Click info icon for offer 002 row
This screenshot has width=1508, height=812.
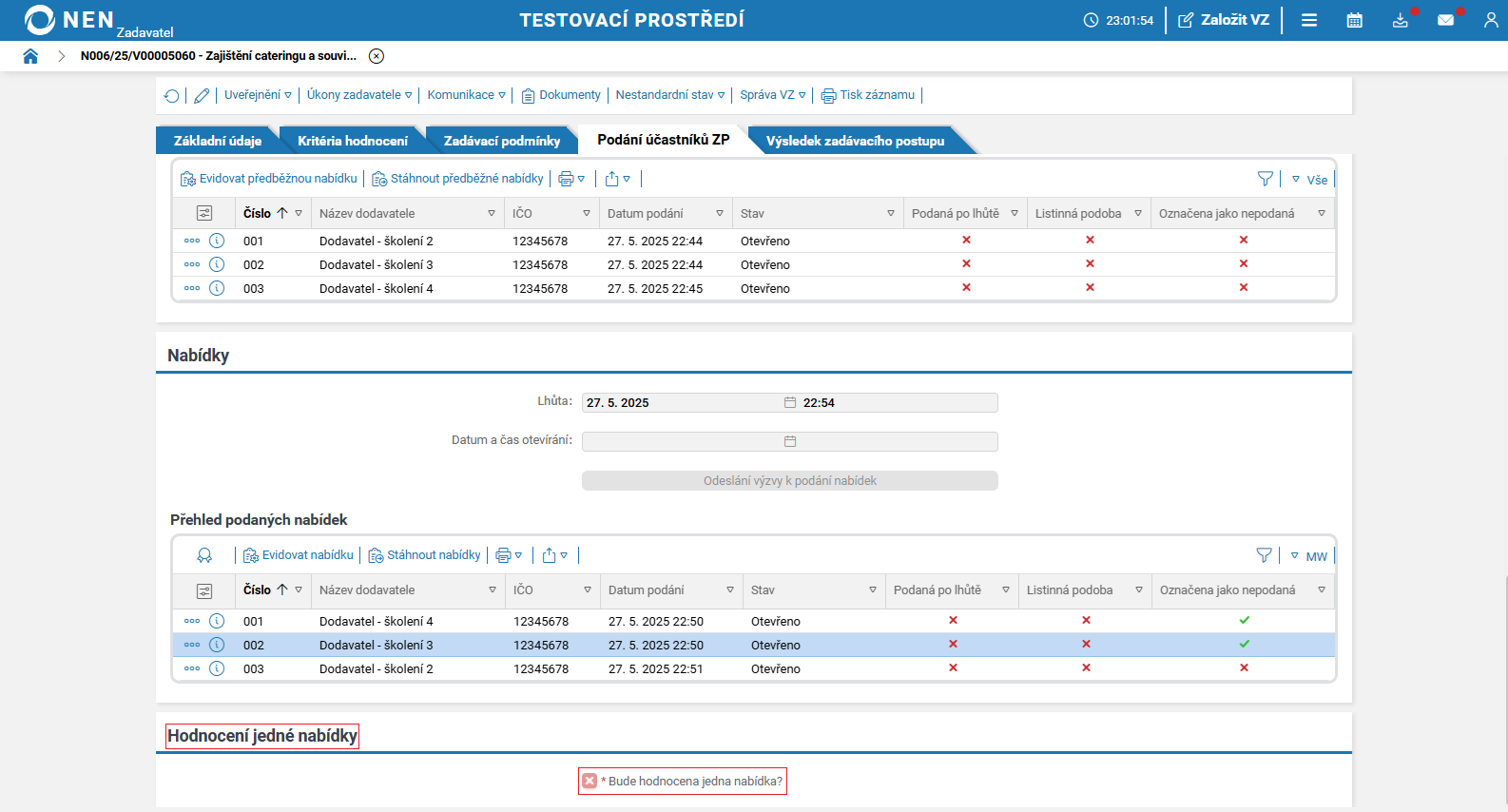click(217, 645)
